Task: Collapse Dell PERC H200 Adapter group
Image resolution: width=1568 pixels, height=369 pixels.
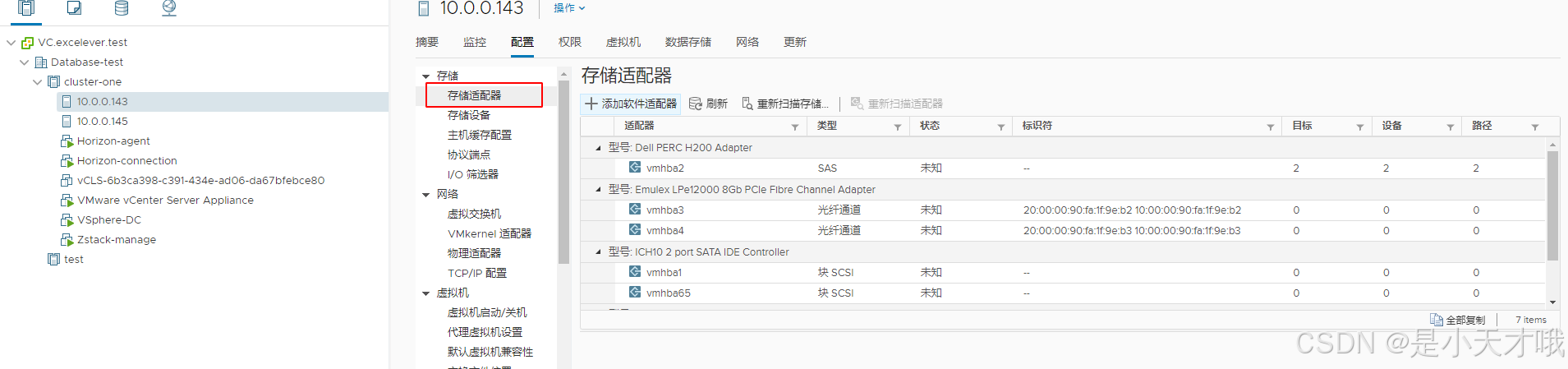Action: pos(598,148)
